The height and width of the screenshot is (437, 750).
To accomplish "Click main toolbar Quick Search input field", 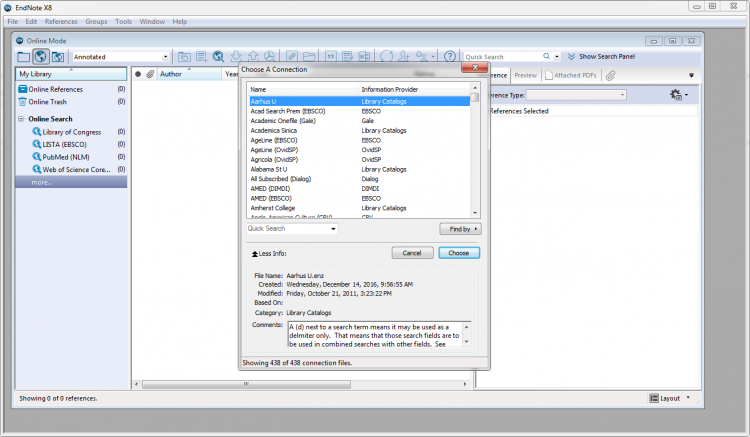I will coord(502,57).
